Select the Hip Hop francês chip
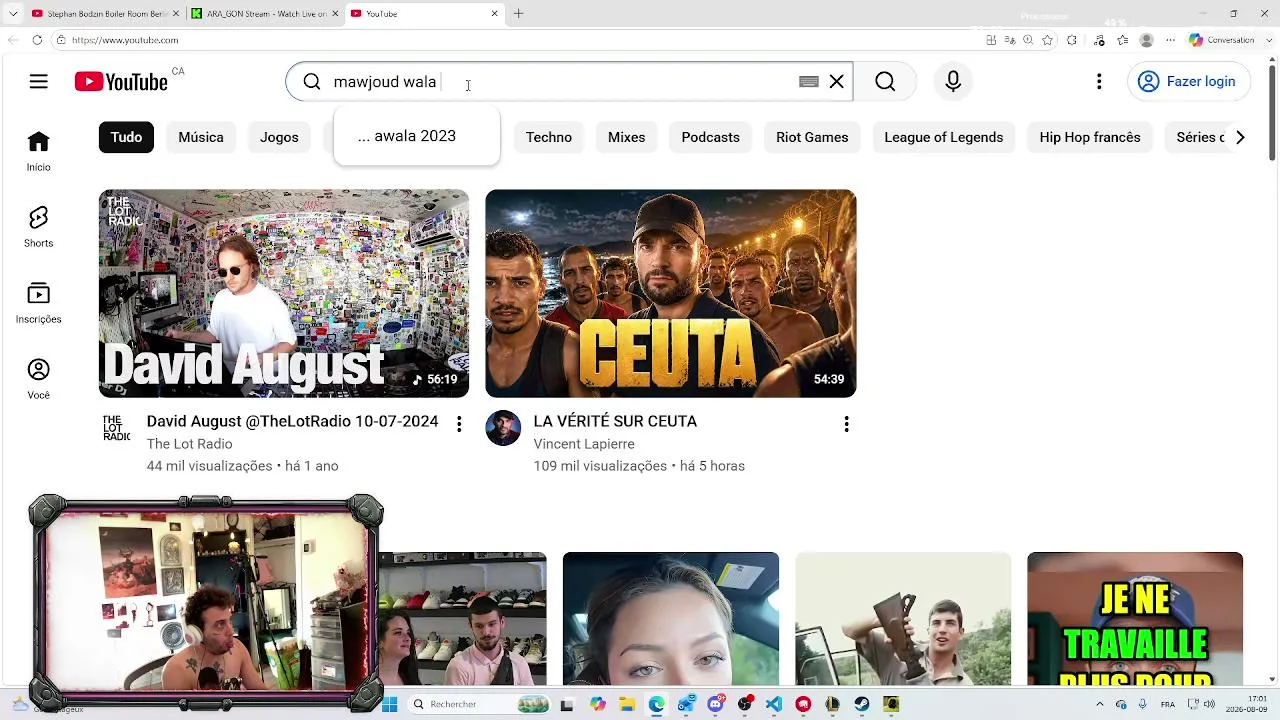 [1089, 137]
